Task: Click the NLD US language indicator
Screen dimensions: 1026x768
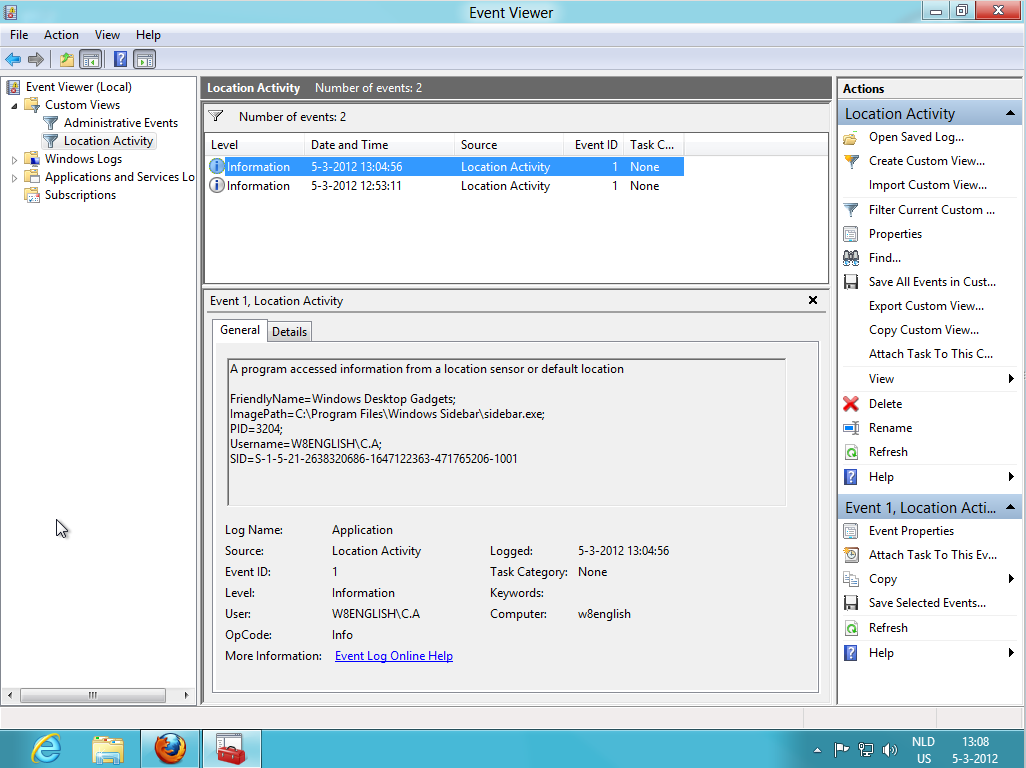Action: point(923,750)
